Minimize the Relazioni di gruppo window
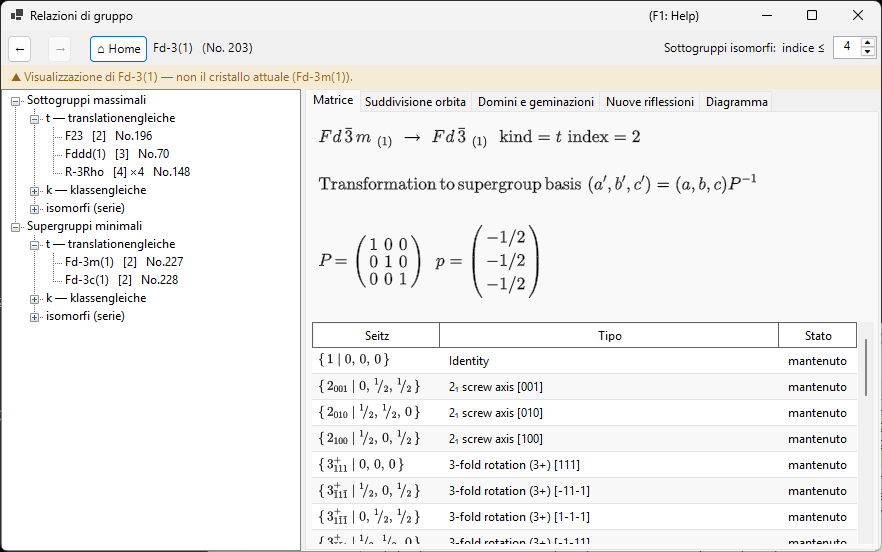The height and width of the screenshot is (552, 882). (768, 15)
